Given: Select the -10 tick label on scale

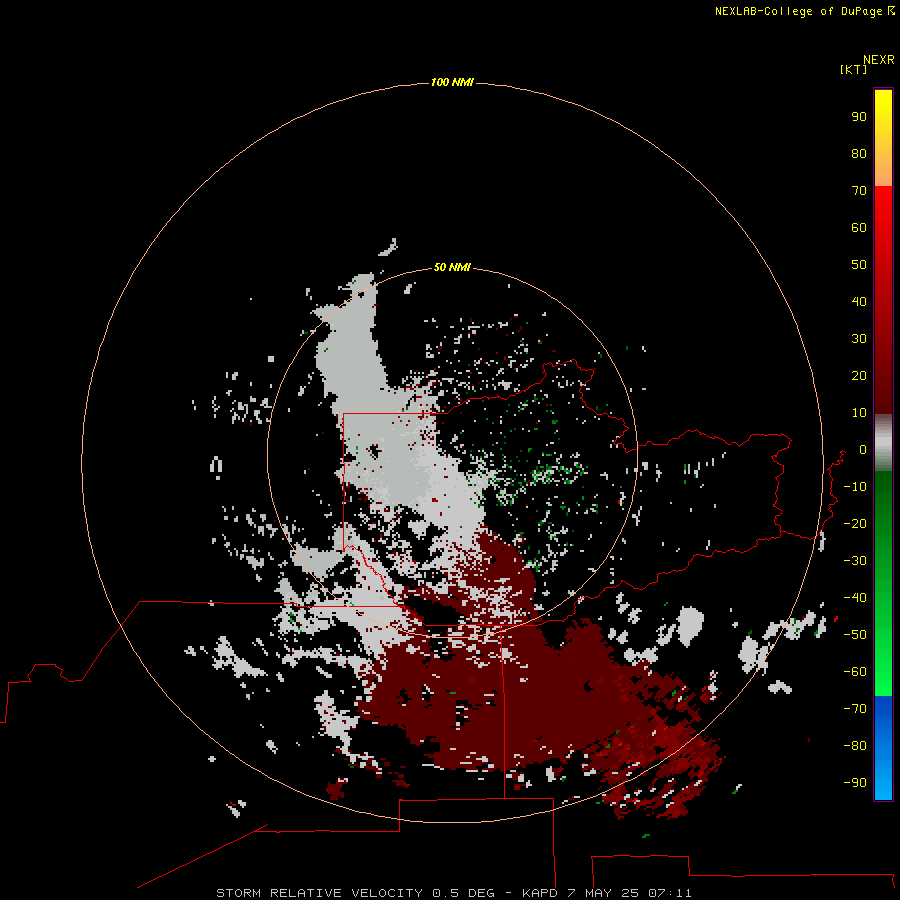Looking at the screenshot, I should [855, 487].
